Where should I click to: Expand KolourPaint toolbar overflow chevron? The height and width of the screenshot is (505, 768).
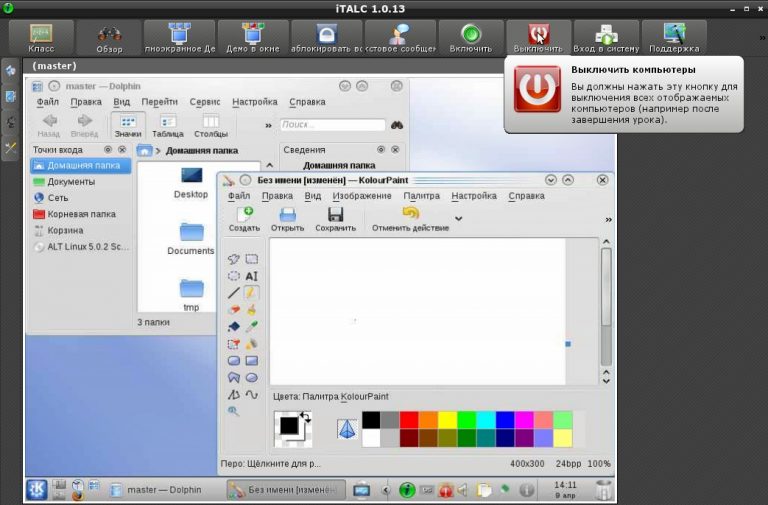608,220
